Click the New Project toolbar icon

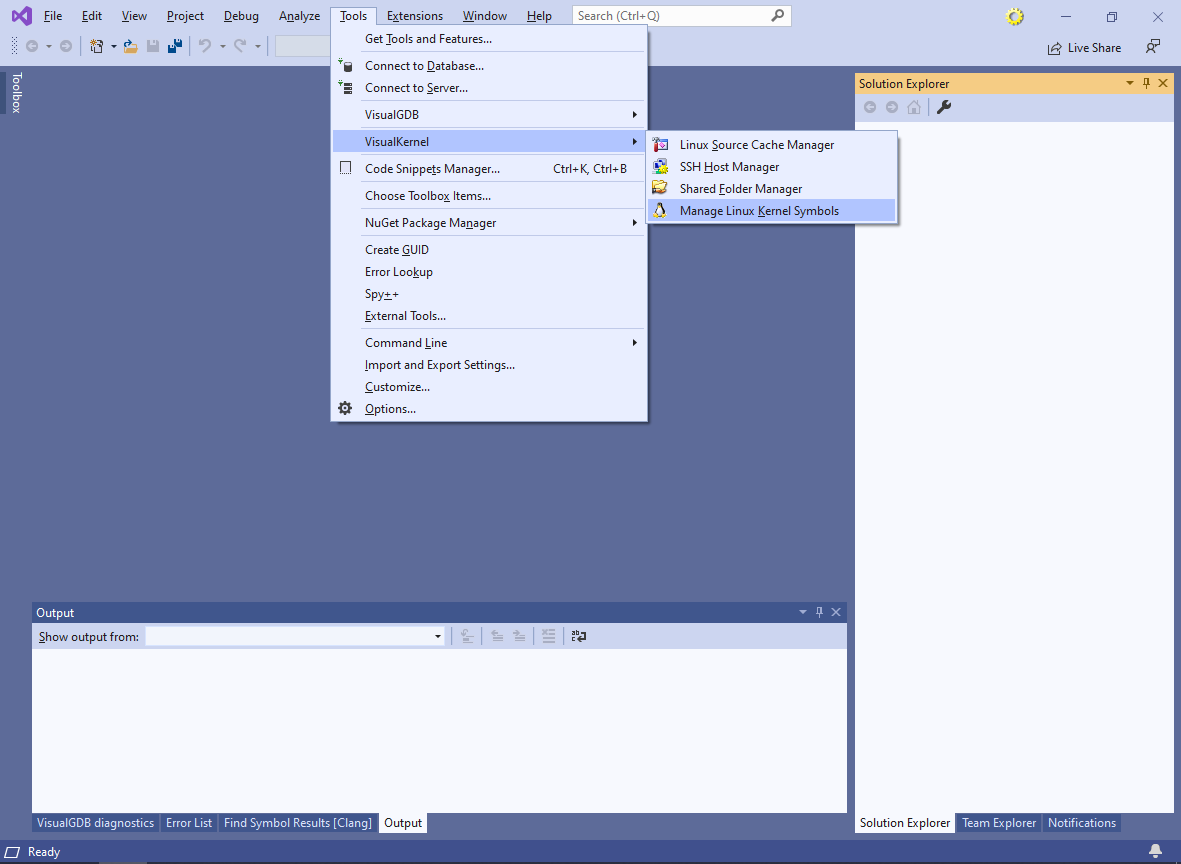(96, 47)
